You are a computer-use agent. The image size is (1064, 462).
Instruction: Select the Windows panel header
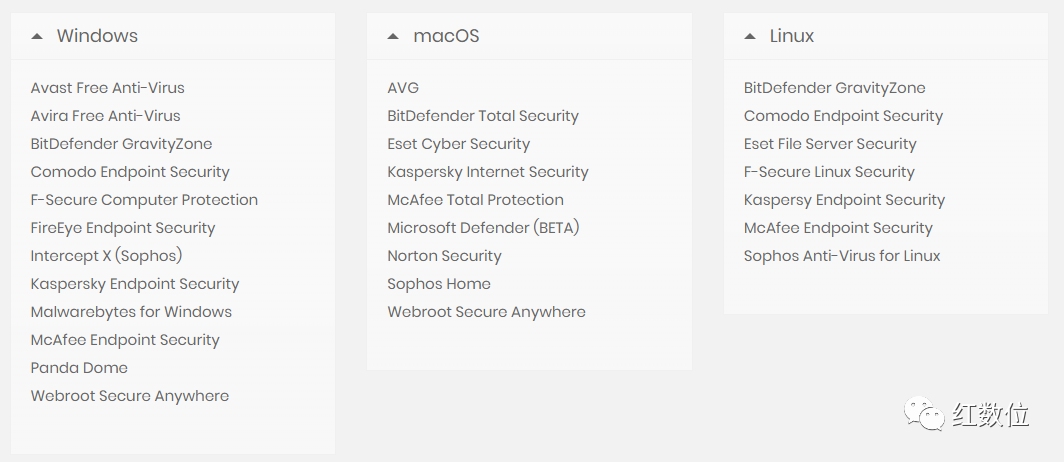(x=97, y=36)
